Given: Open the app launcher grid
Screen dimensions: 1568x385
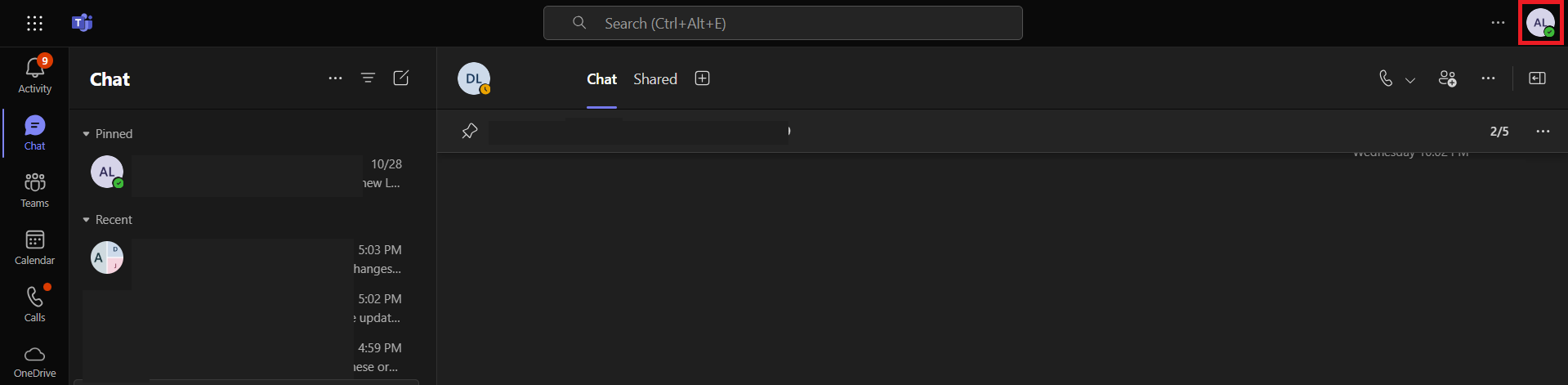Looking at the screenshot, I should pyautogui.click(x=34, y=23).
